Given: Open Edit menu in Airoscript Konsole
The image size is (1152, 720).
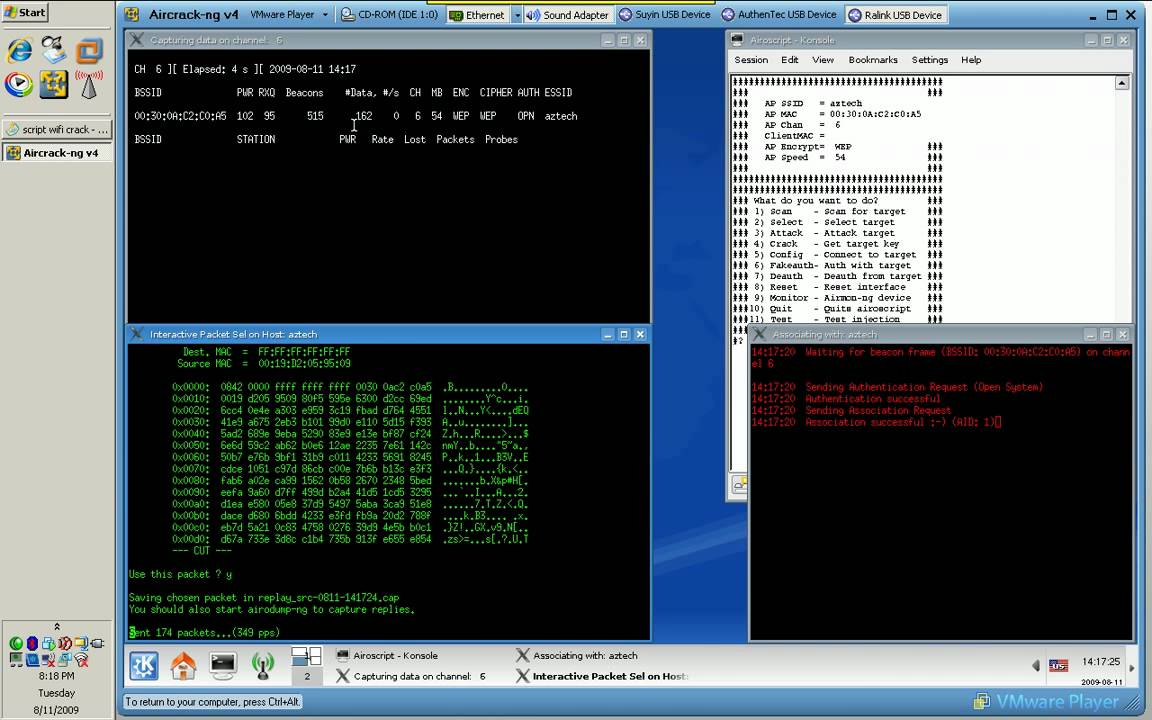Looking at the screenshot, I should 790,60.
